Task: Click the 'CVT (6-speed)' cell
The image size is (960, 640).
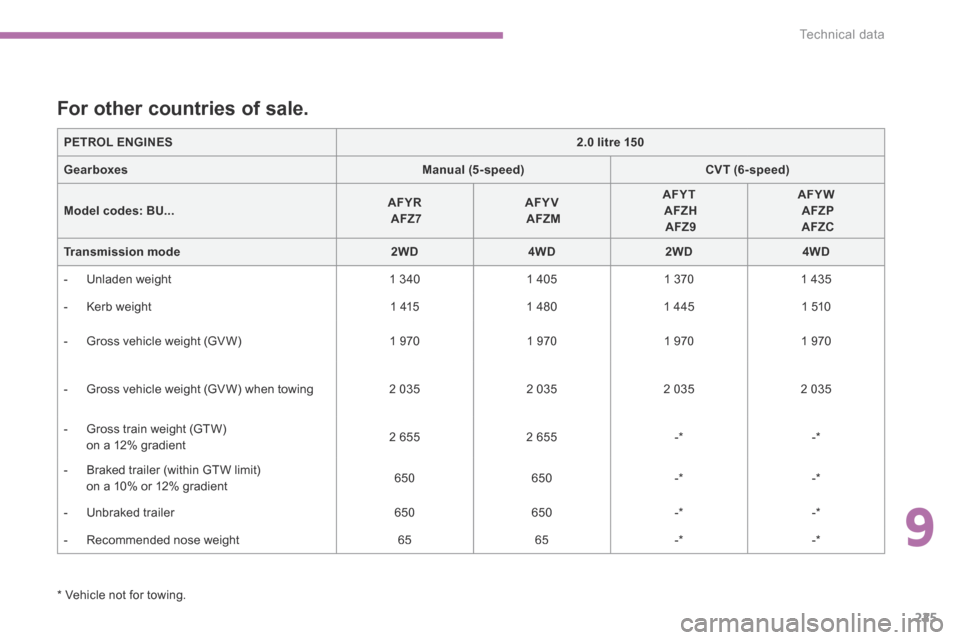Action: [747, 170]
